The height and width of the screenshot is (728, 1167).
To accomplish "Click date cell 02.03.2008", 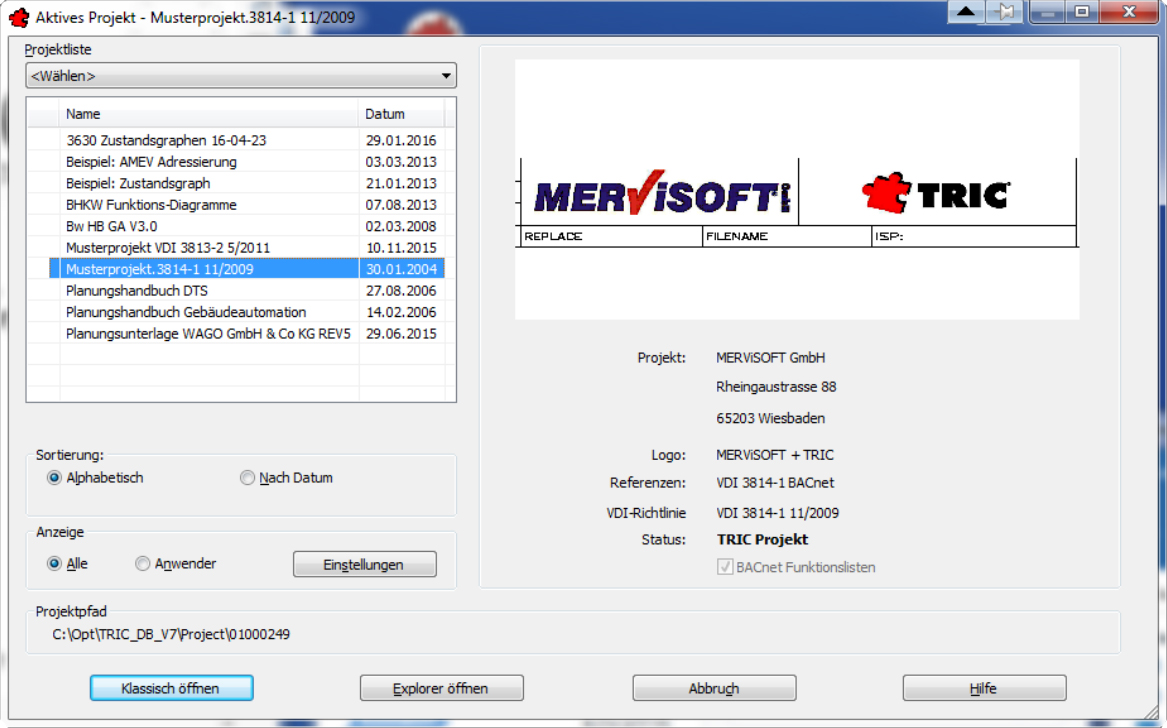I will [401, 226].
